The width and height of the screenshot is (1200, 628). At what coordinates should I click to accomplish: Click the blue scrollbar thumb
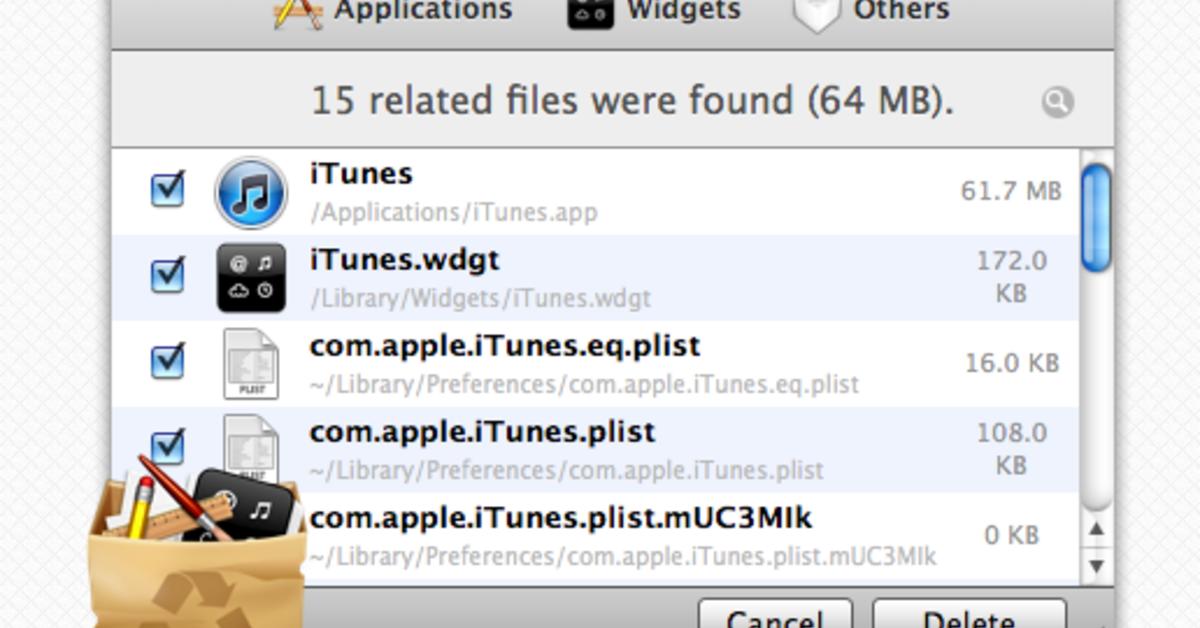1097,217
